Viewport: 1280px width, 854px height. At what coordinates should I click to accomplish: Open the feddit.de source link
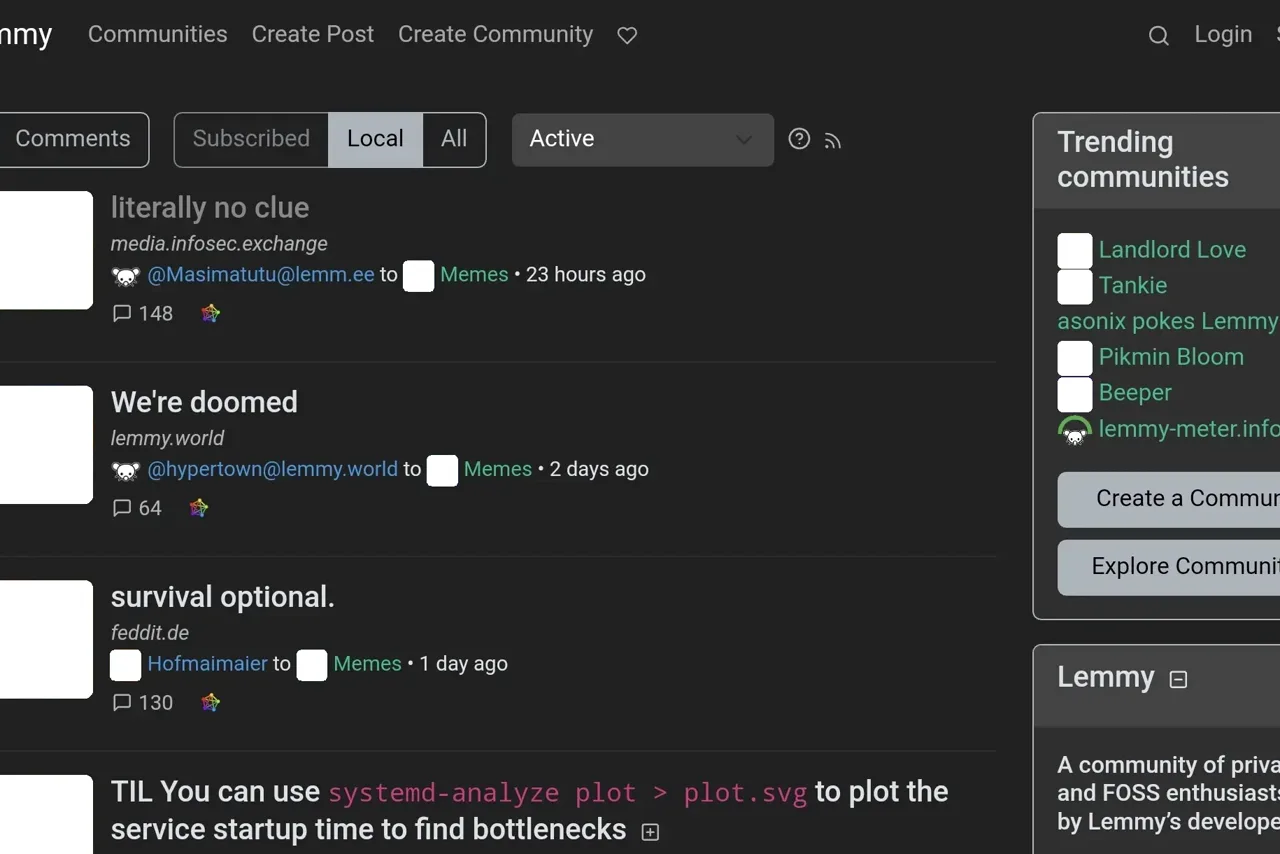150,633
